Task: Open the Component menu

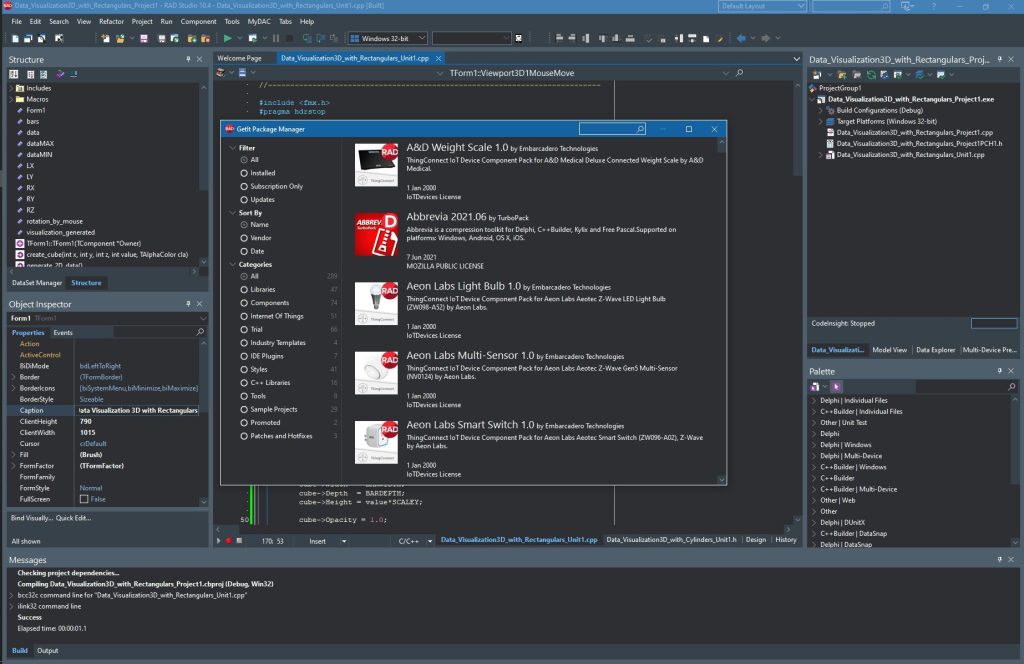Action: (198, 22)
